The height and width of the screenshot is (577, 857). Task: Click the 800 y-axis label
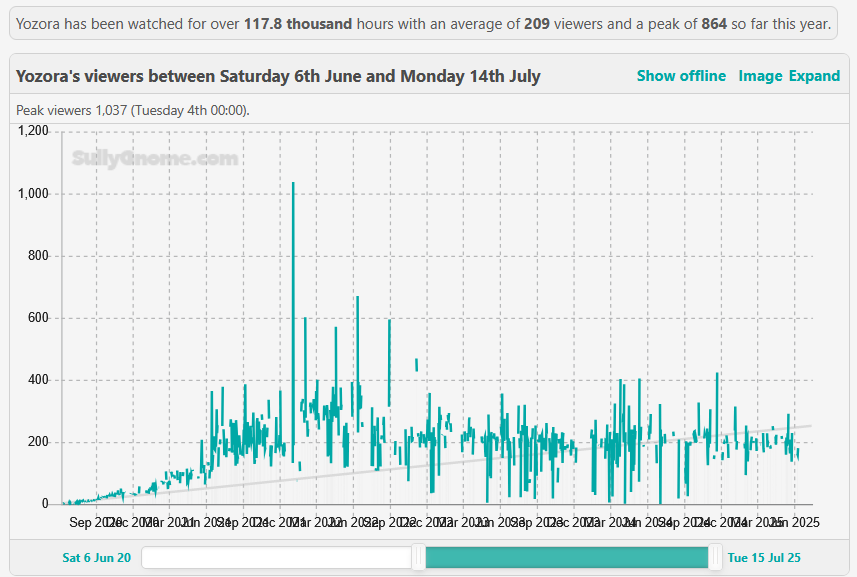tap(38, 256)
